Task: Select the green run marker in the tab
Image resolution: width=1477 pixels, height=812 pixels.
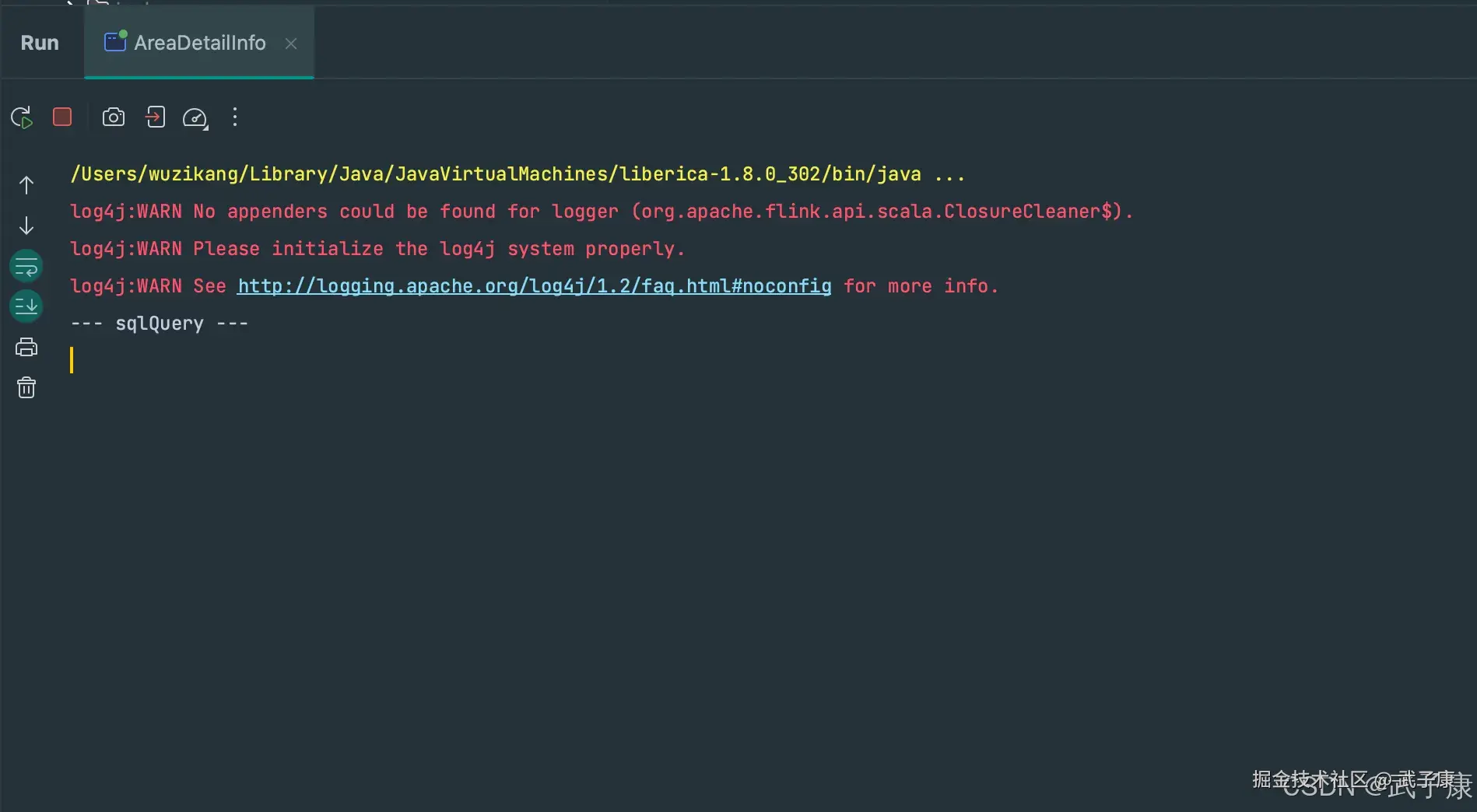Action: (122, 34)
